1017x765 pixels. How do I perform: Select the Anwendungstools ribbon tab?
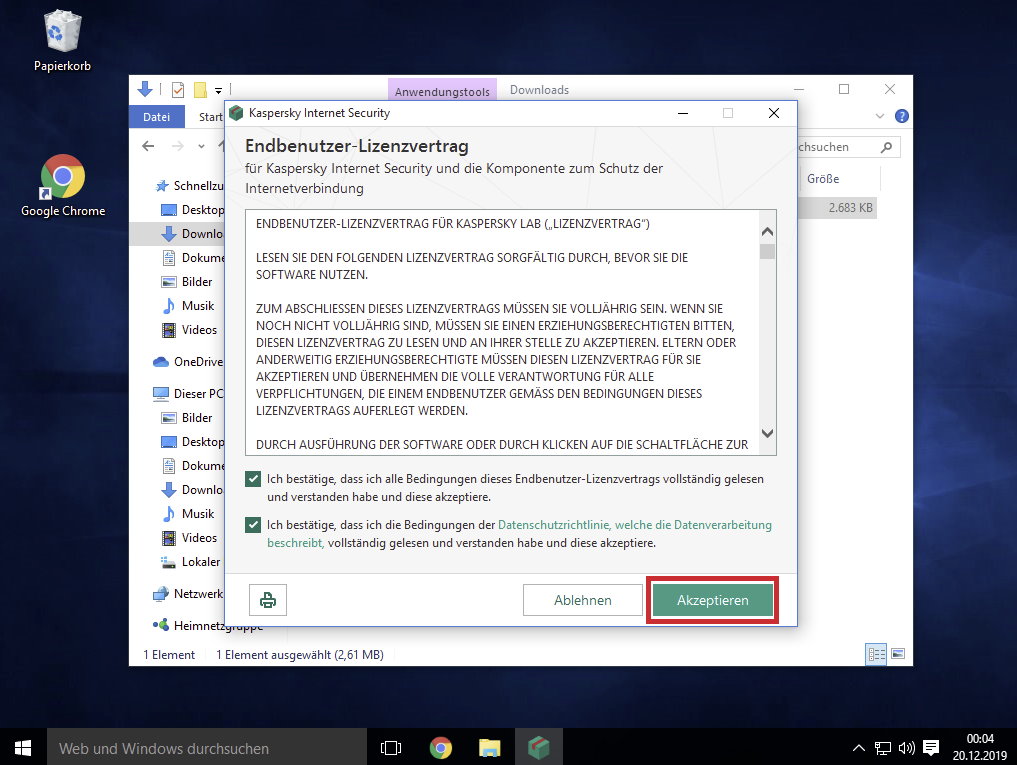[x=442, y=91]
